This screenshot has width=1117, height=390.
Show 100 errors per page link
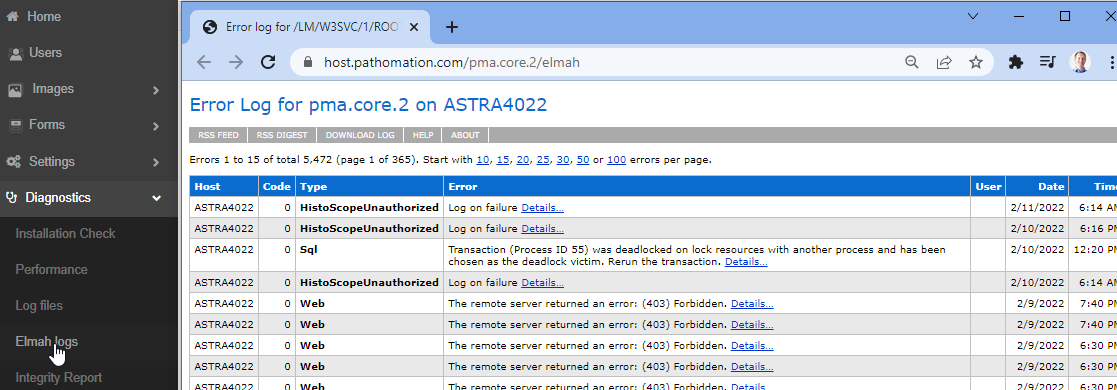point(616,160)
